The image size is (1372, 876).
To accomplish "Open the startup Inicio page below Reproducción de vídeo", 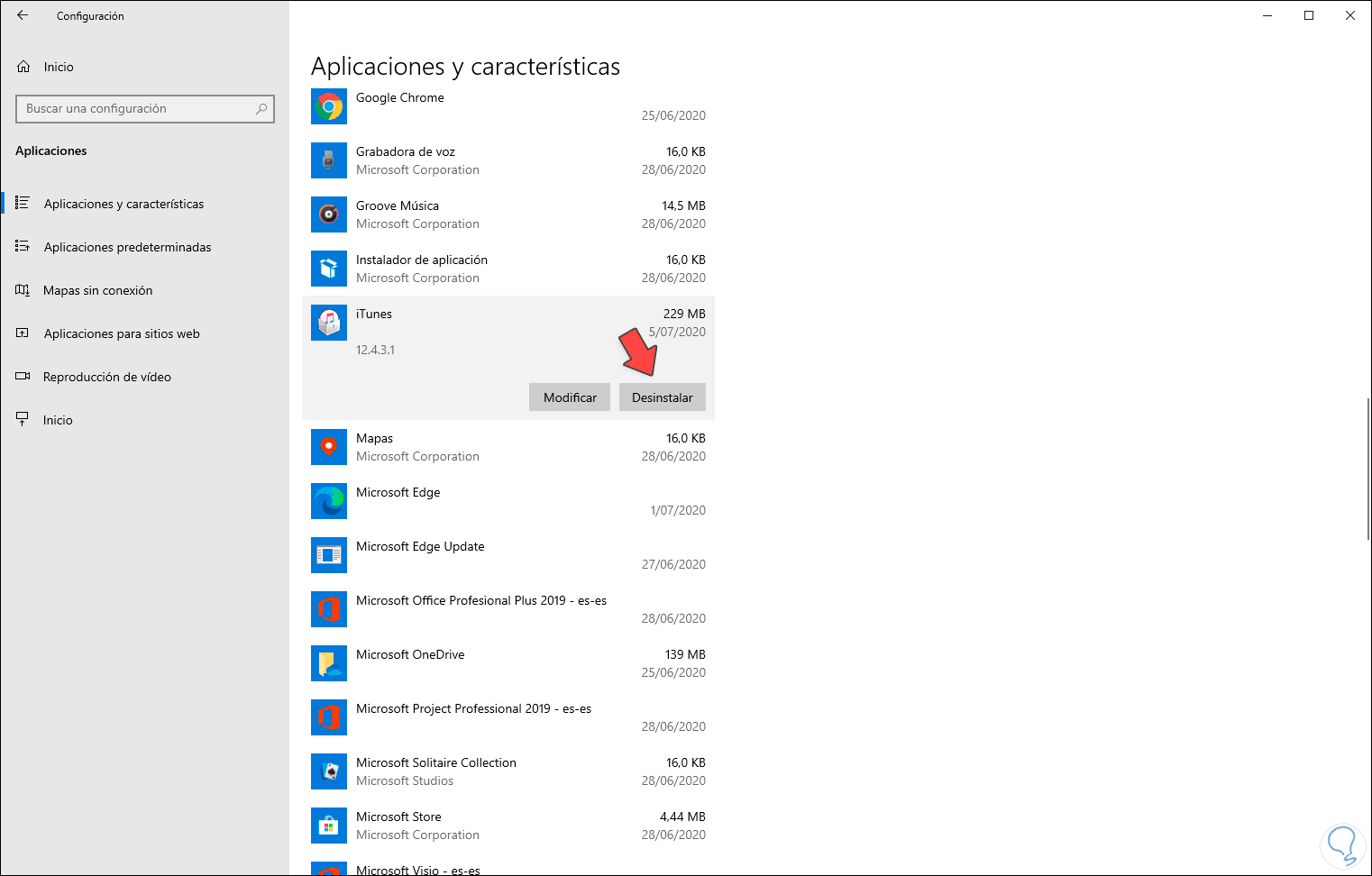I will coord(58,420).
